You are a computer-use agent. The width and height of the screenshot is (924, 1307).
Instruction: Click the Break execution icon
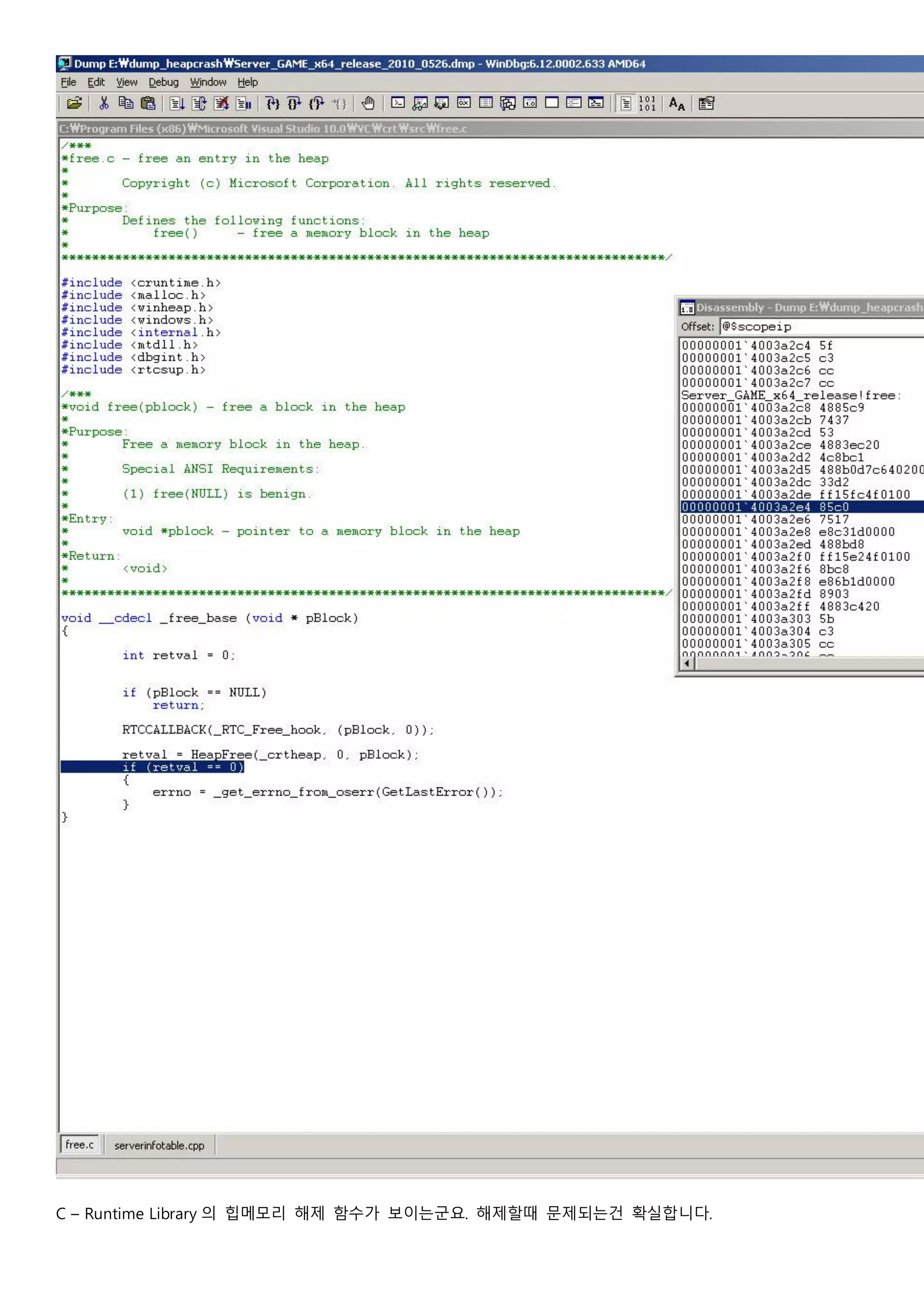[243, 103]
